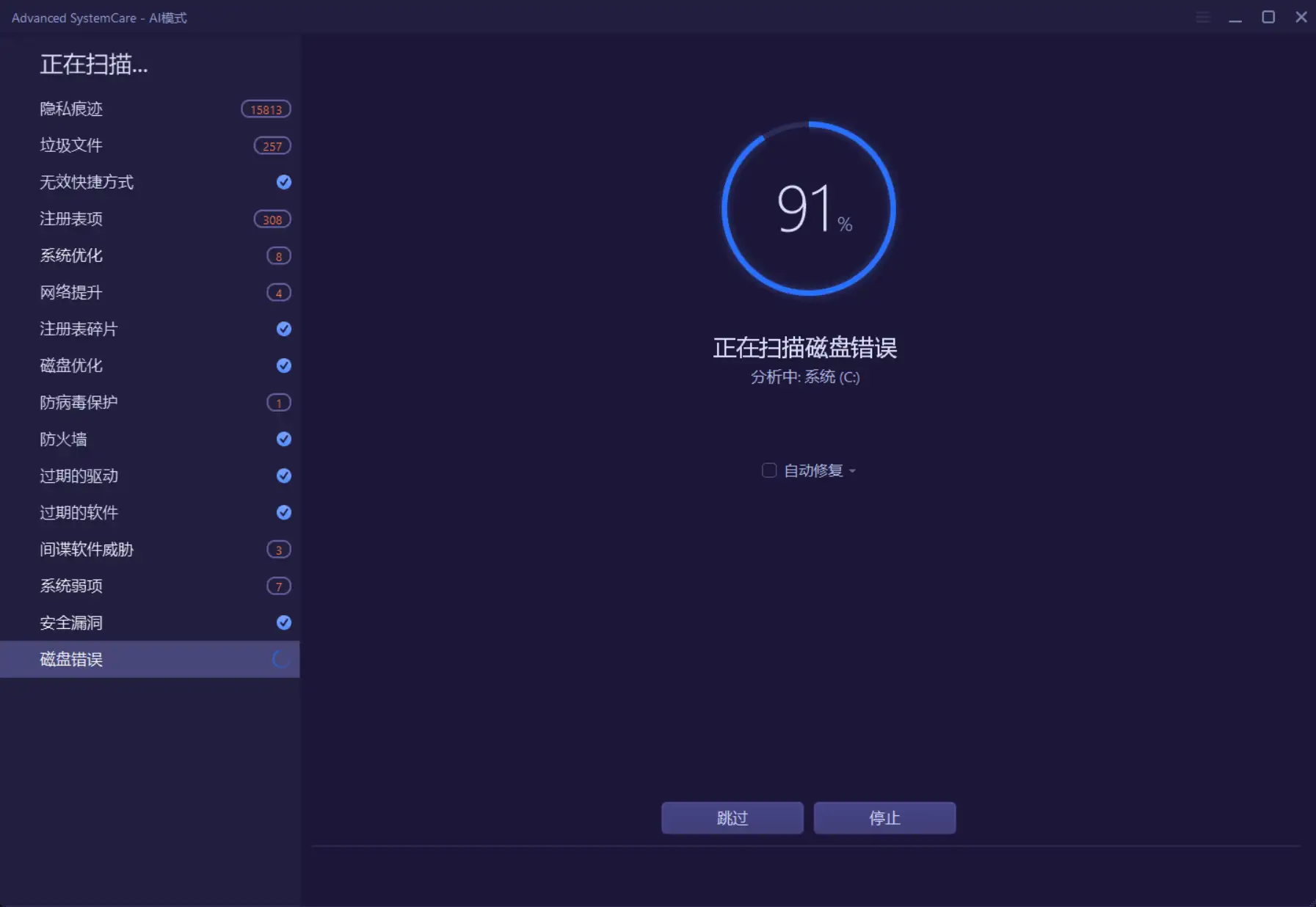
Task: Open the hamburger menu in the title bar
Action: pyautogui.click(x=1202, y=17)
